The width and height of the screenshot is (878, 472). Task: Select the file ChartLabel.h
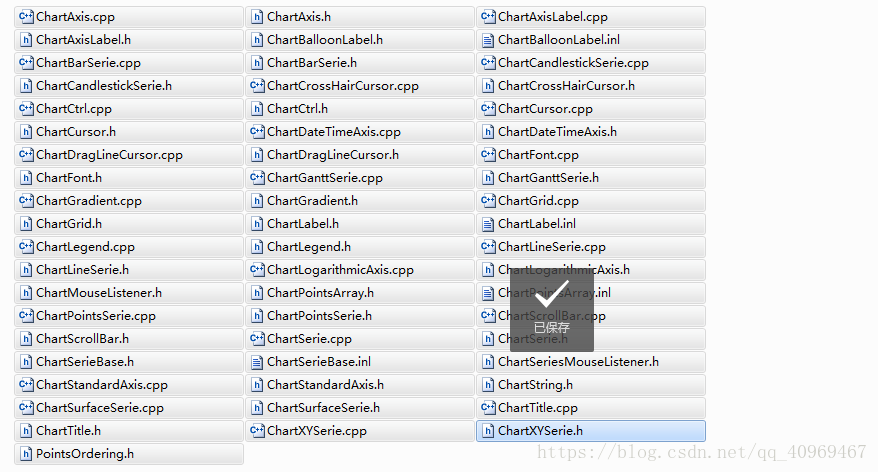359,224
